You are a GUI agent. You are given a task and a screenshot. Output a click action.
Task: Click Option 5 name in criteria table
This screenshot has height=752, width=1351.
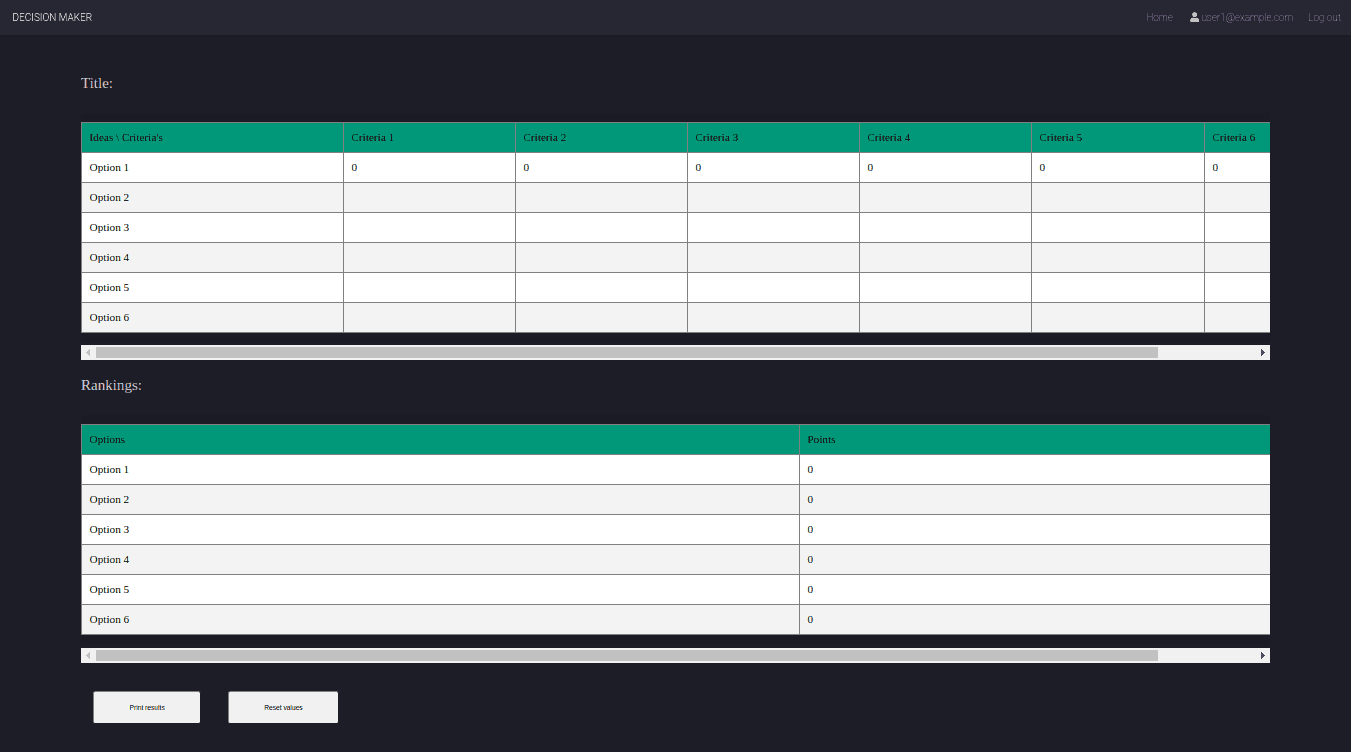point(212,287)
